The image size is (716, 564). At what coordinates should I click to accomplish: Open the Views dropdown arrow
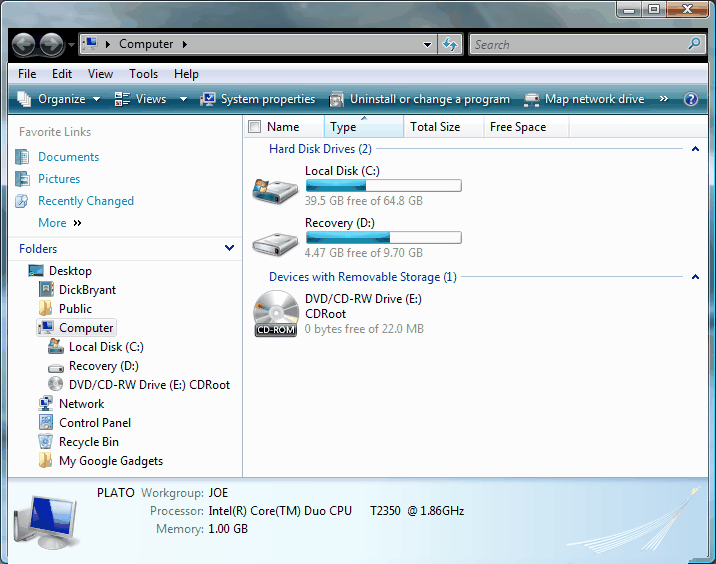click(183, 99)
